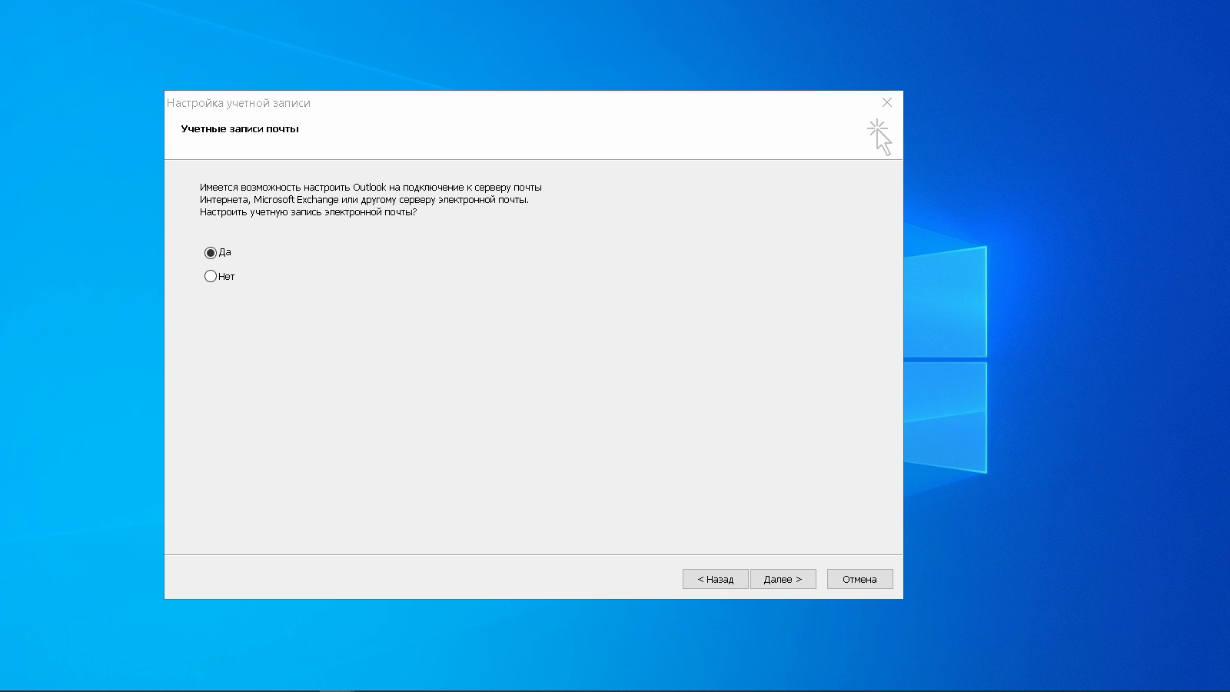
Task: Click empty desktop area below the dialog
Action: (x=530, y=645)
